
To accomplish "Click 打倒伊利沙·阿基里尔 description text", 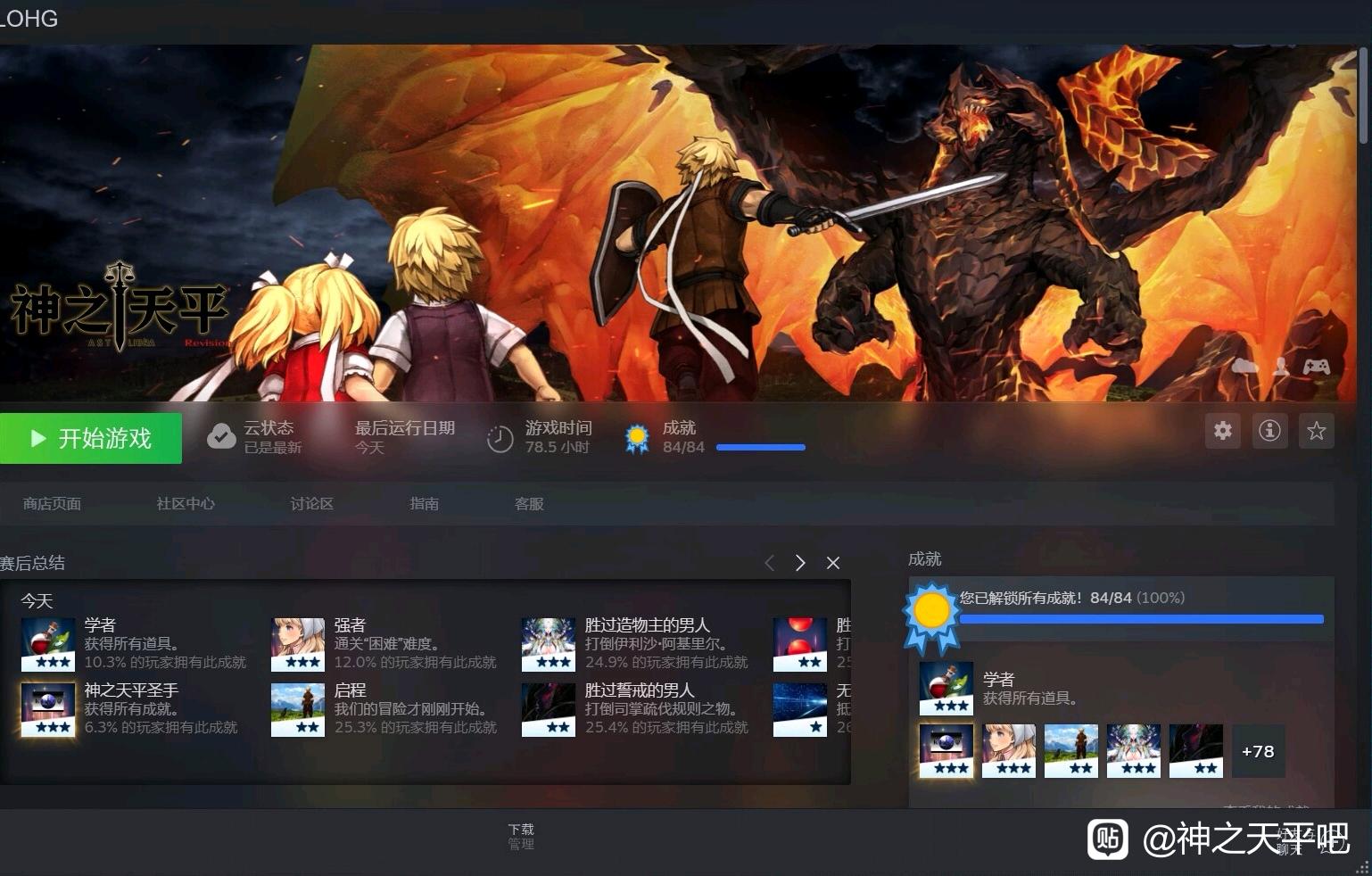I will (656, 644).
